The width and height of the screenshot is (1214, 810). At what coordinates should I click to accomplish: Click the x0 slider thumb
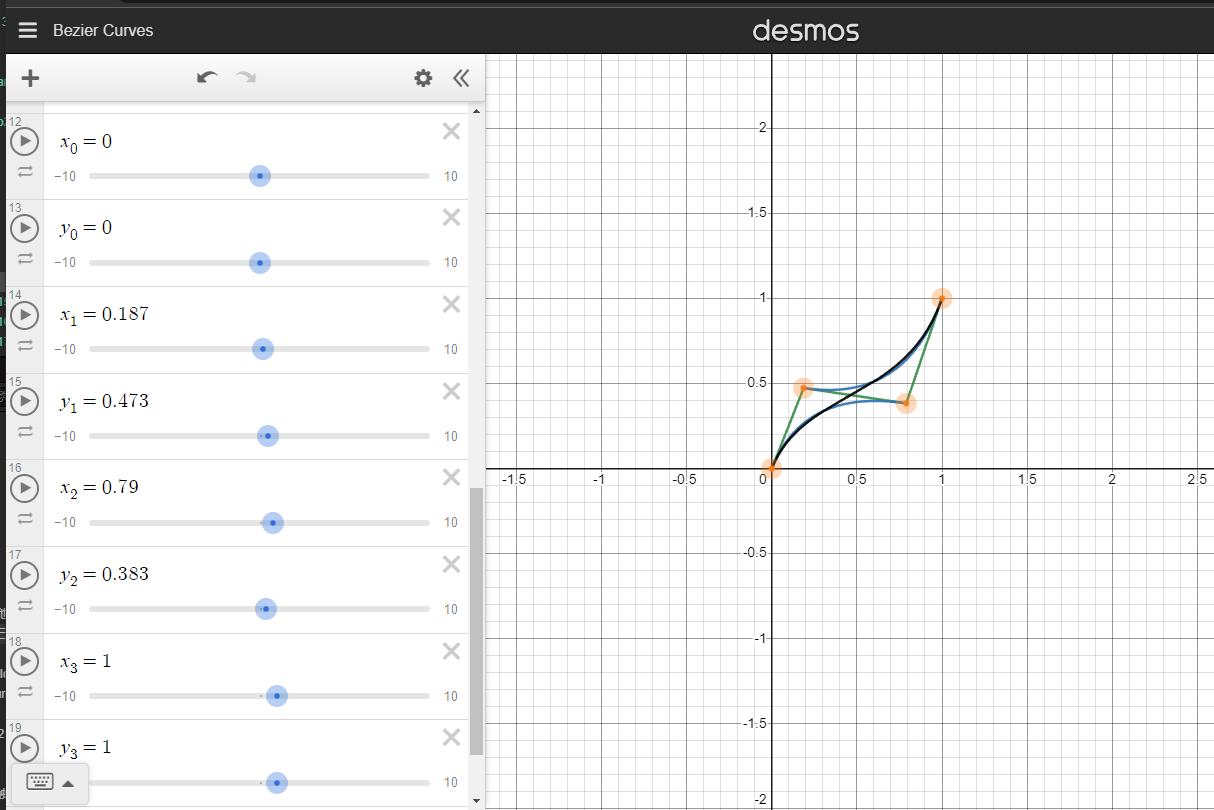pyautogui.click(x=259, y=176)
